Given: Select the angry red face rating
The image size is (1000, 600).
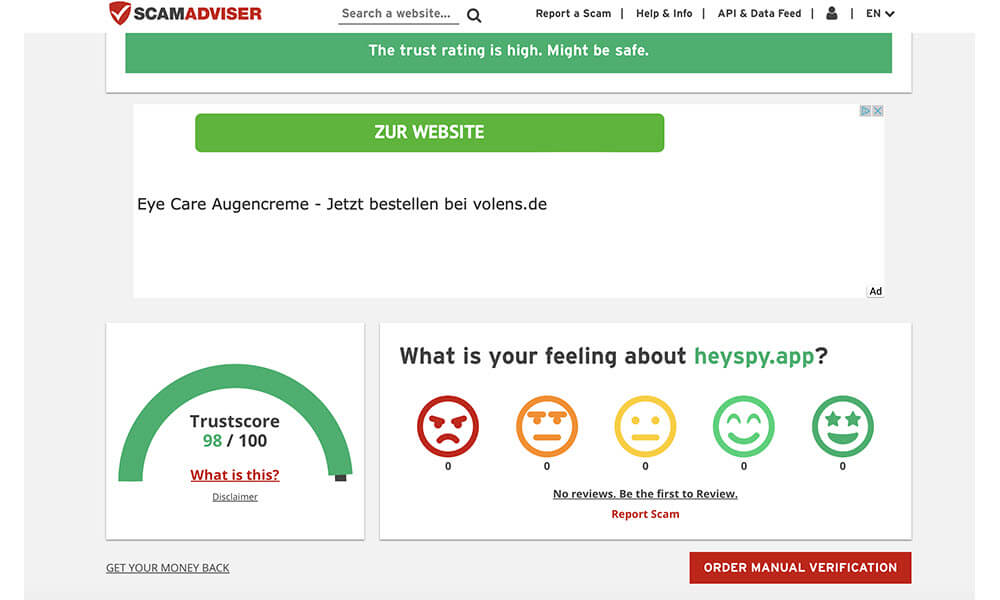Looking at the screenshot, I should (448, 424).
